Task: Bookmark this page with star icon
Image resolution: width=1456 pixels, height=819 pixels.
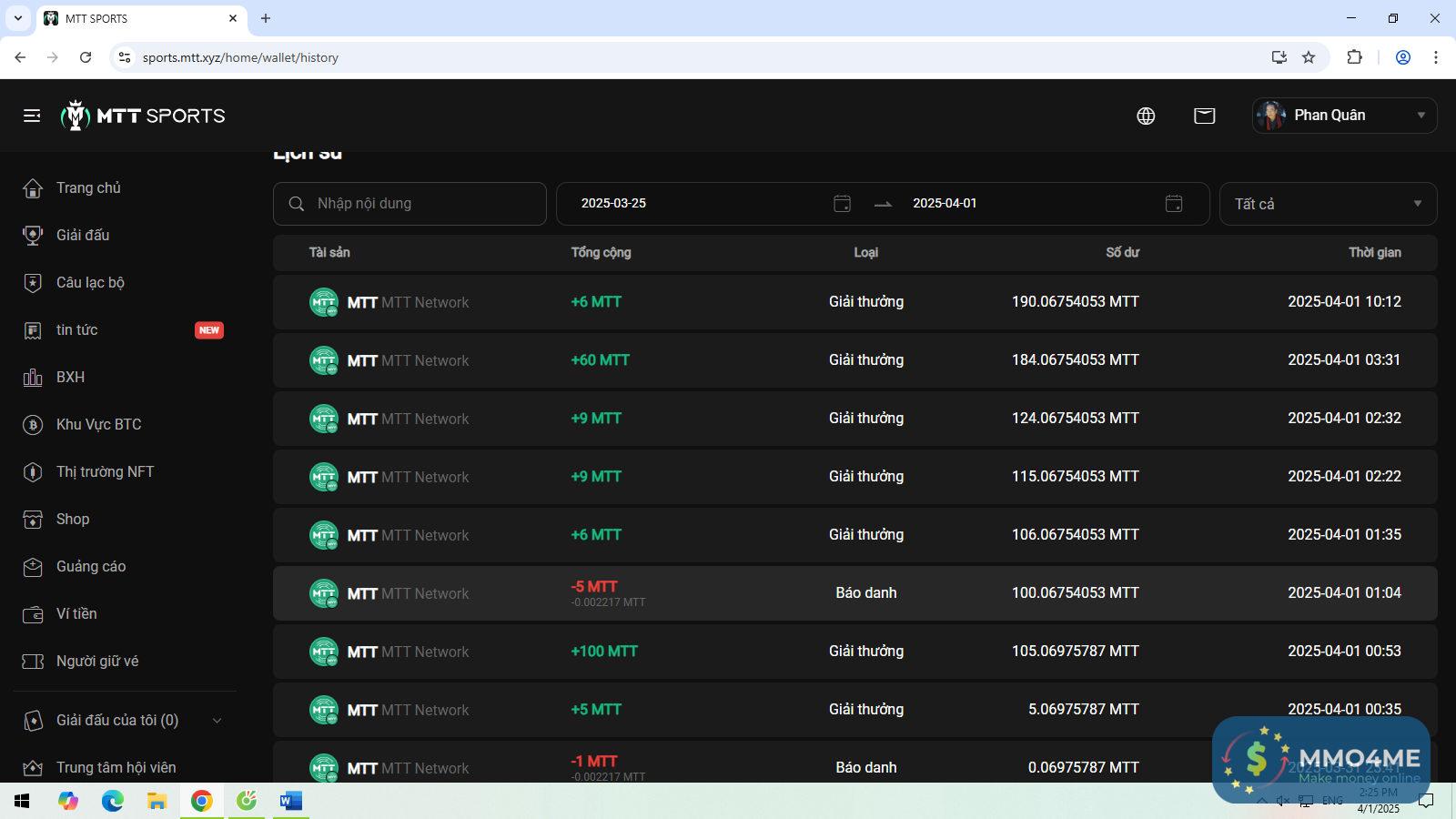Action: coord(1309,57)
